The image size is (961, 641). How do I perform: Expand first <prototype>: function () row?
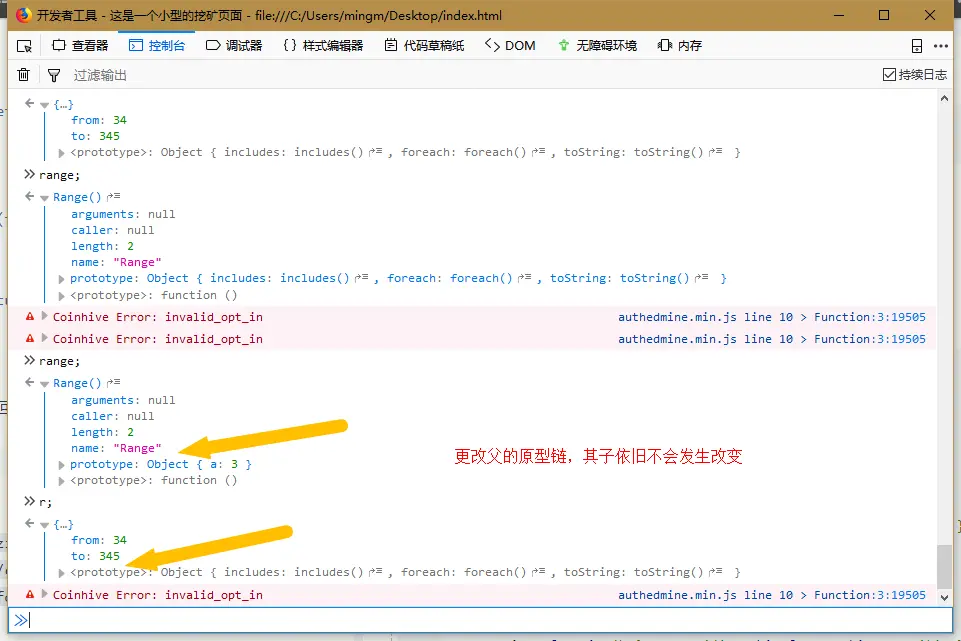click(x=61, y=296)
